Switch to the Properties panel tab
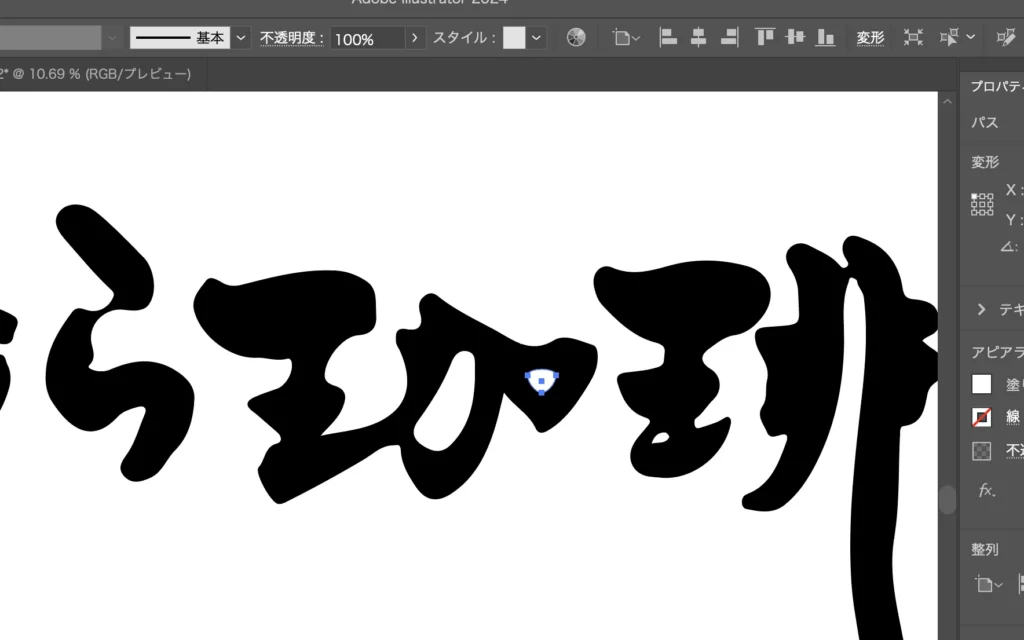This screenshot has width=1024, height=640. click(996, 86)
